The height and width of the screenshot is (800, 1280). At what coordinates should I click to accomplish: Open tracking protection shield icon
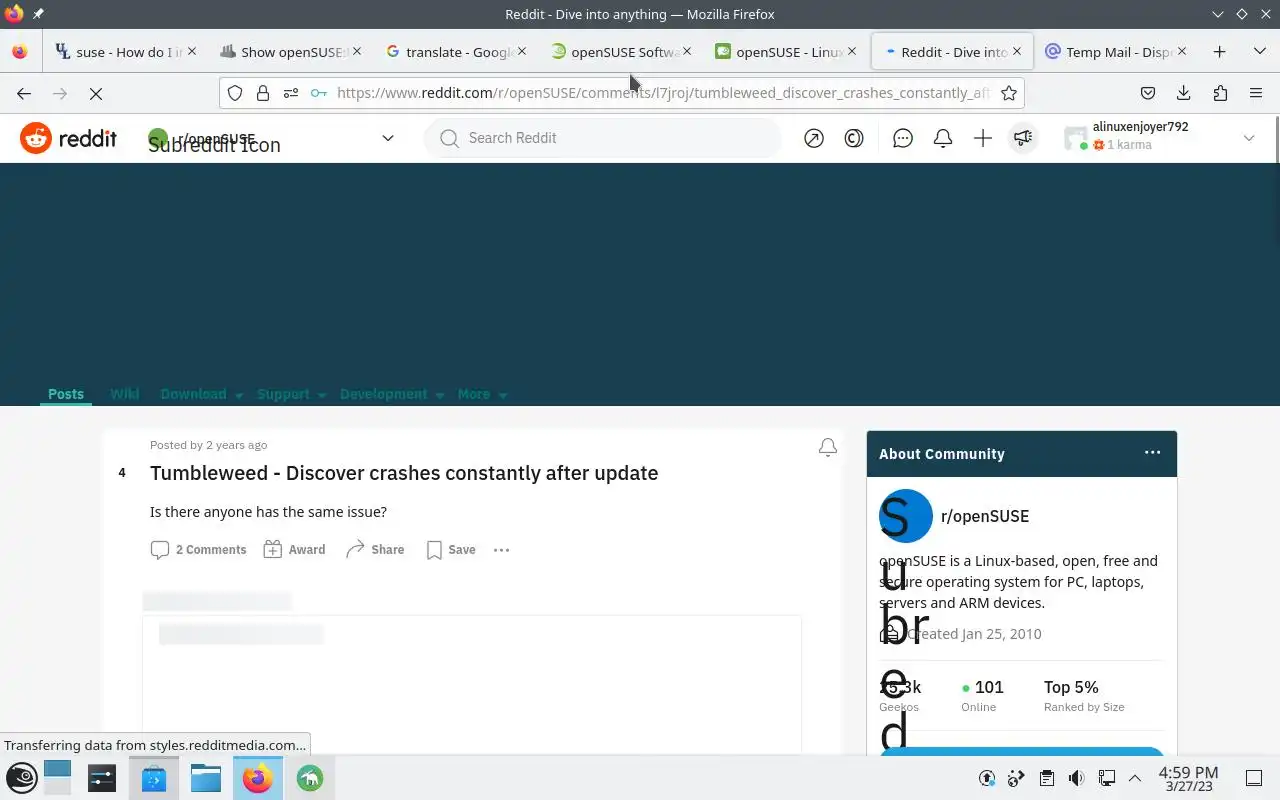(x=234, y=93)
